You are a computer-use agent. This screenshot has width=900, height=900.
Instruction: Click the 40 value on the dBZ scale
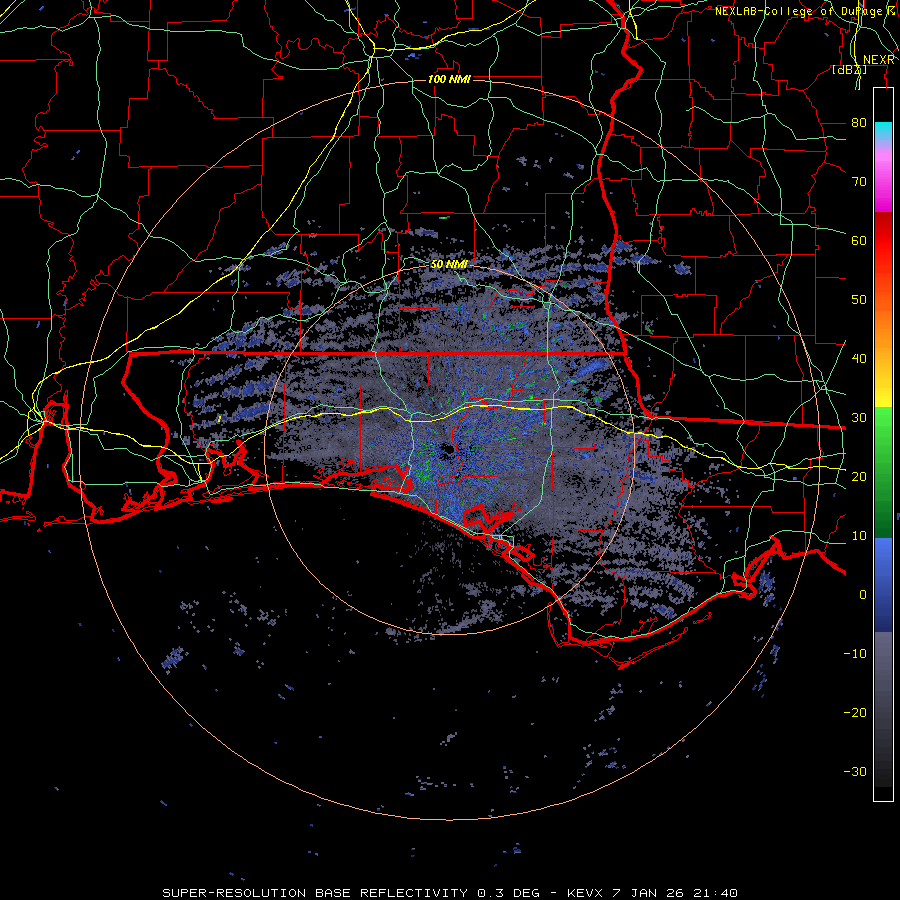click(859, 359)
